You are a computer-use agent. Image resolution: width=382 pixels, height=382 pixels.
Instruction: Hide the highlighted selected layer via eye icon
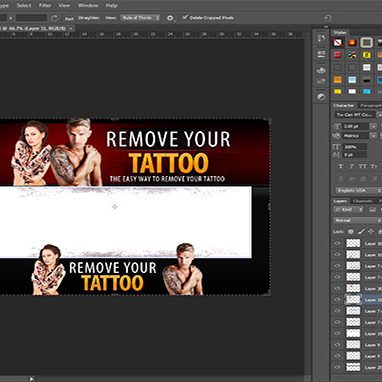click(337, 299)
